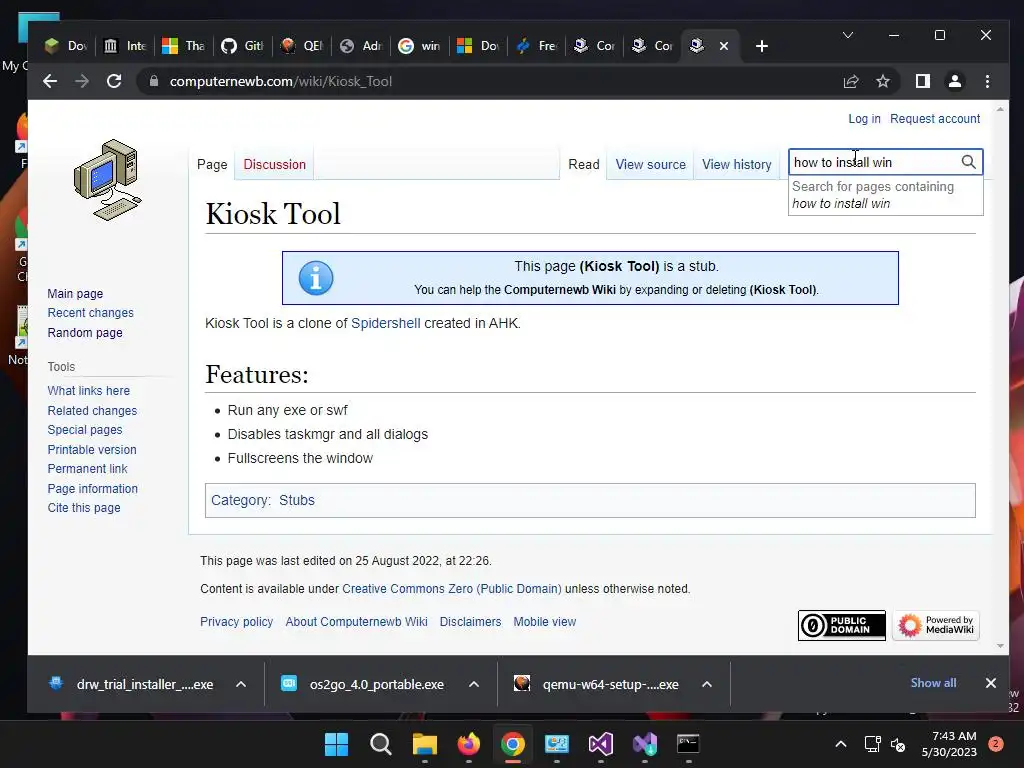Open a Random page

pos(85,332)
